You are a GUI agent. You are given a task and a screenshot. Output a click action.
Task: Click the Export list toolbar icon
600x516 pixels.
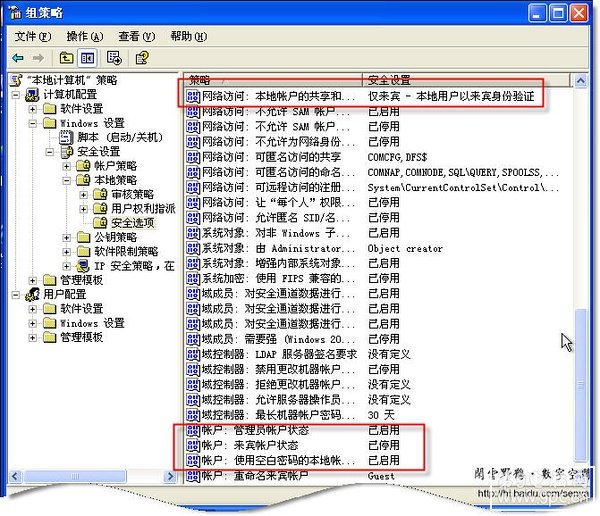(114, 58)
